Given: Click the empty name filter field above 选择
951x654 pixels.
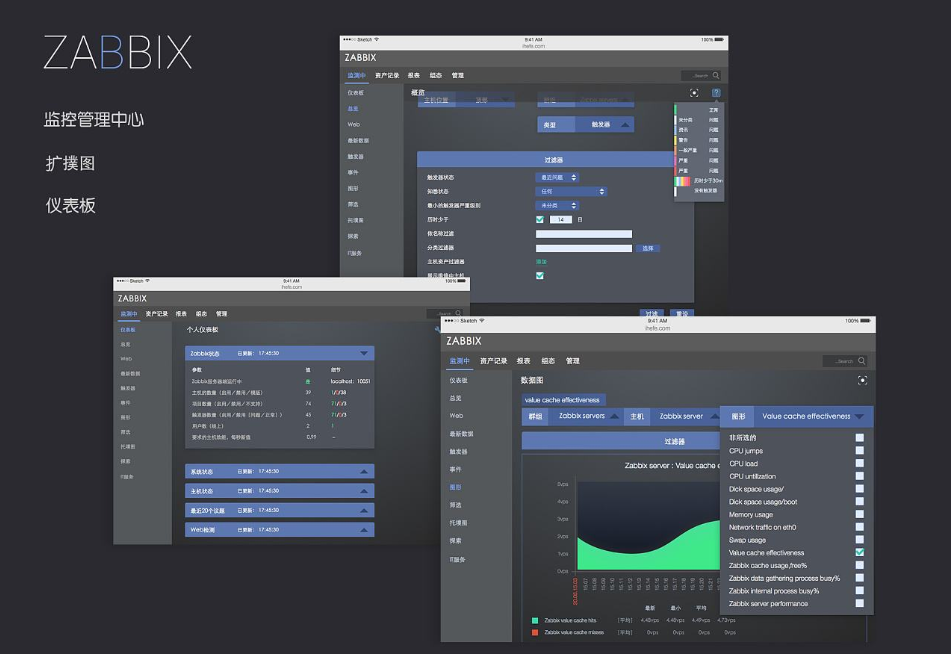Looking at the screenshot, I should click(x=583, y=234).
